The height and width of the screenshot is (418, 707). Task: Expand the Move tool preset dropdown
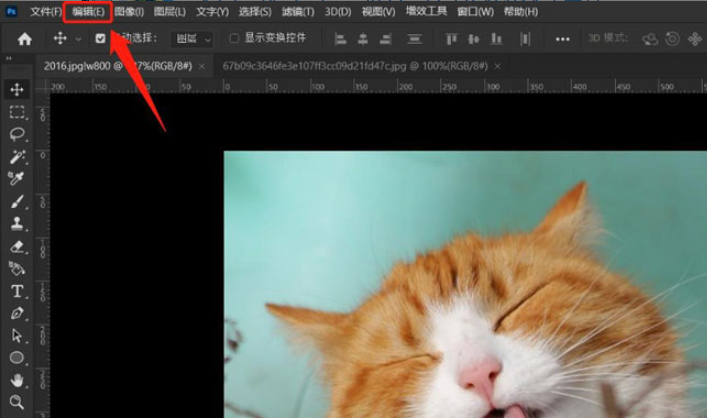point(78,39)
